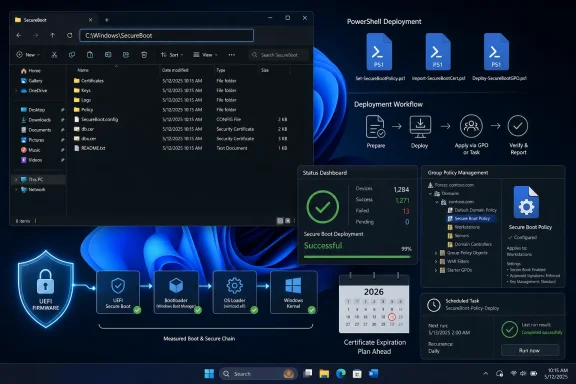The width and height of the screenshot is (576, 384).
Task: Go back in the SecureBoot Explorer window
Action: [x=19, y=35]
